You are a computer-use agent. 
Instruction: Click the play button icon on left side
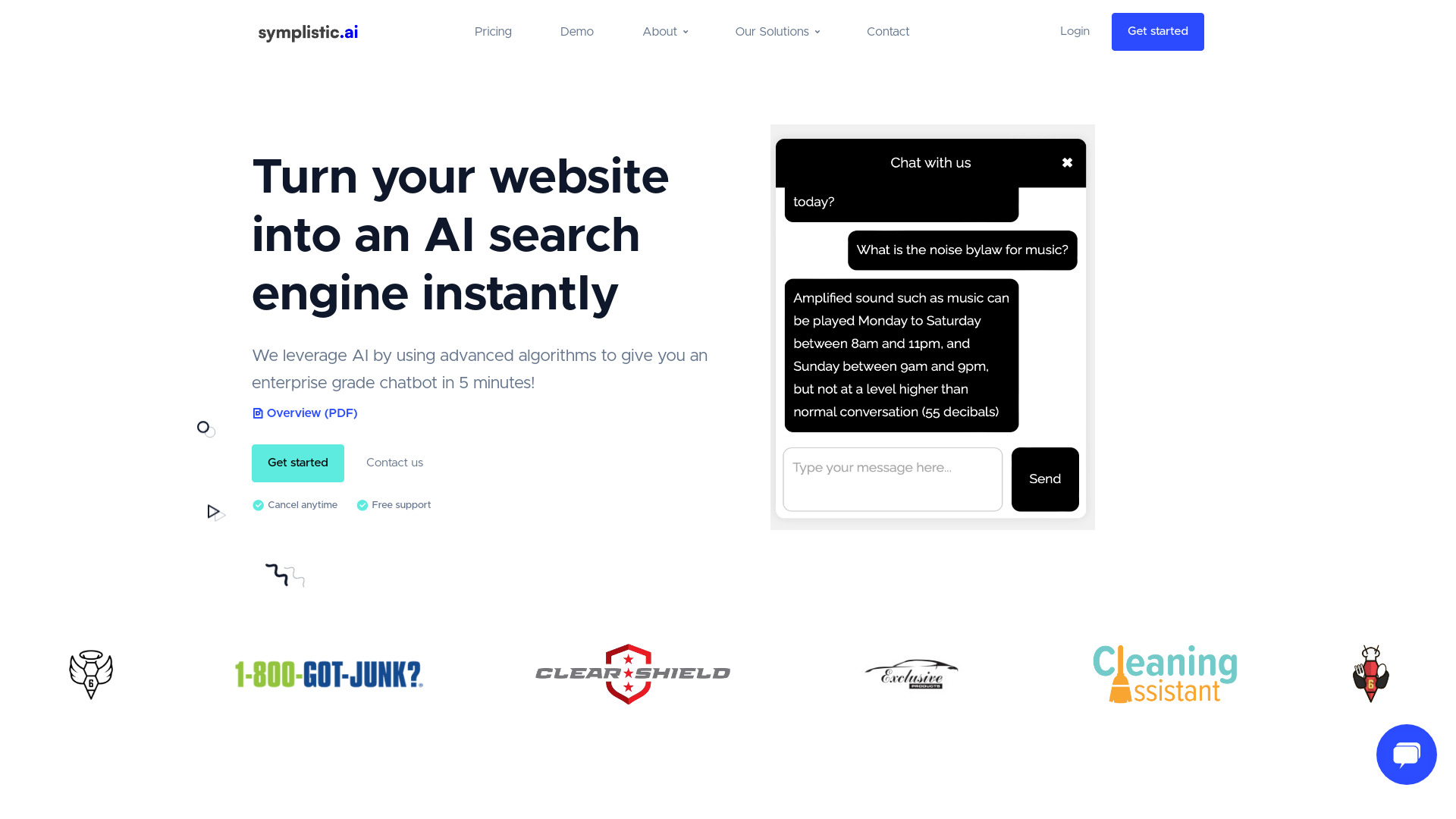click(x=213, y=511)
